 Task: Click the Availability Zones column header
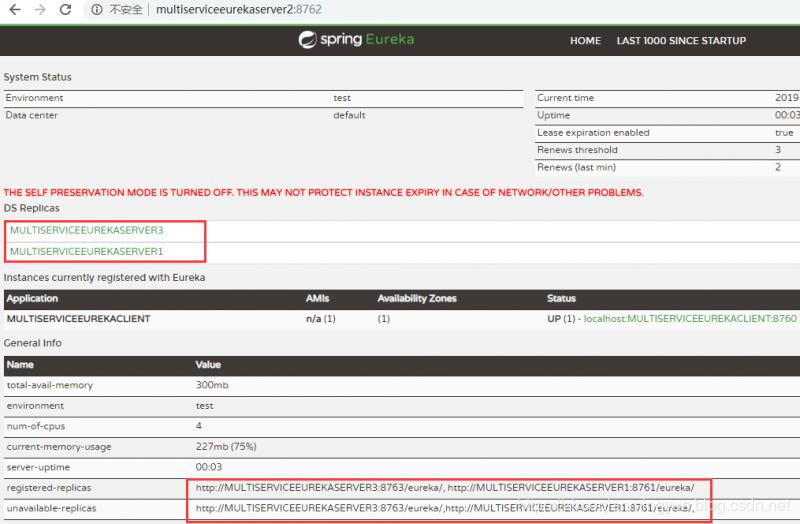pos(417,298)
